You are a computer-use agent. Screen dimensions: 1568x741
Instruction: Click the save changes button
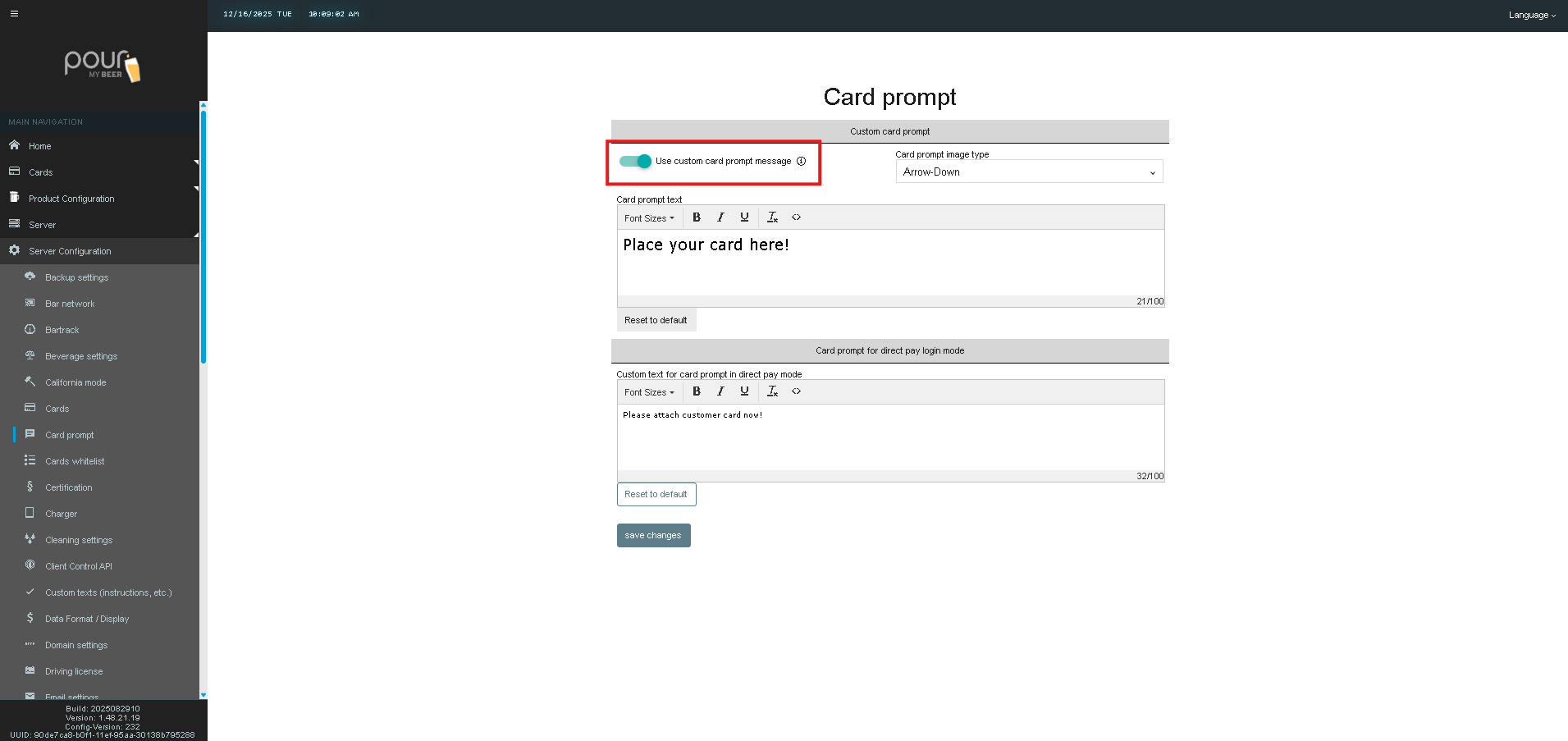pyautogui.click(x=653, y=535)
